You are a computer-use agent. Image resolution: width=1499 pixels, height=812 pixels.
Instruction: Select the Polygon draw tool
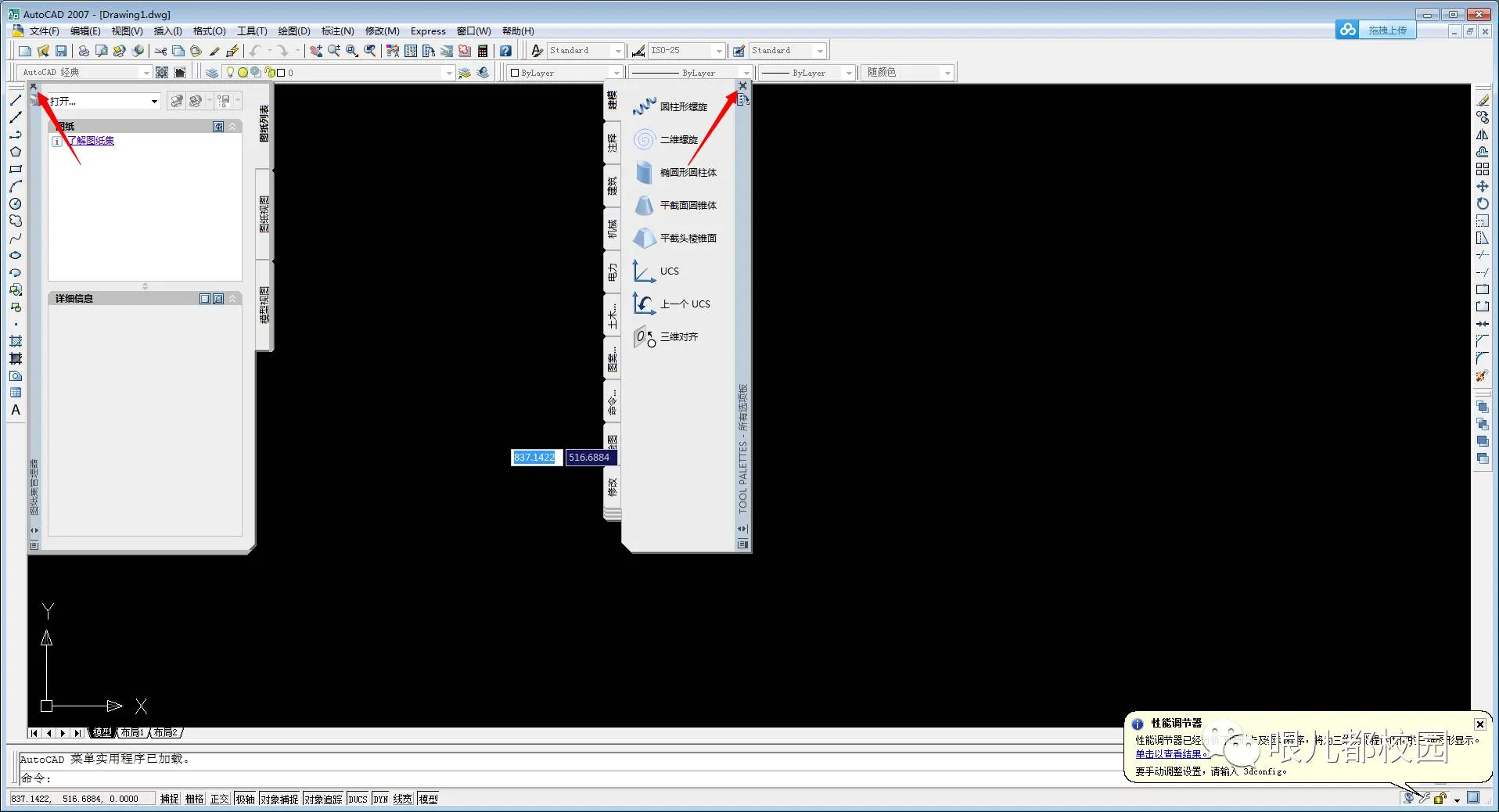(x=16, y=152)
